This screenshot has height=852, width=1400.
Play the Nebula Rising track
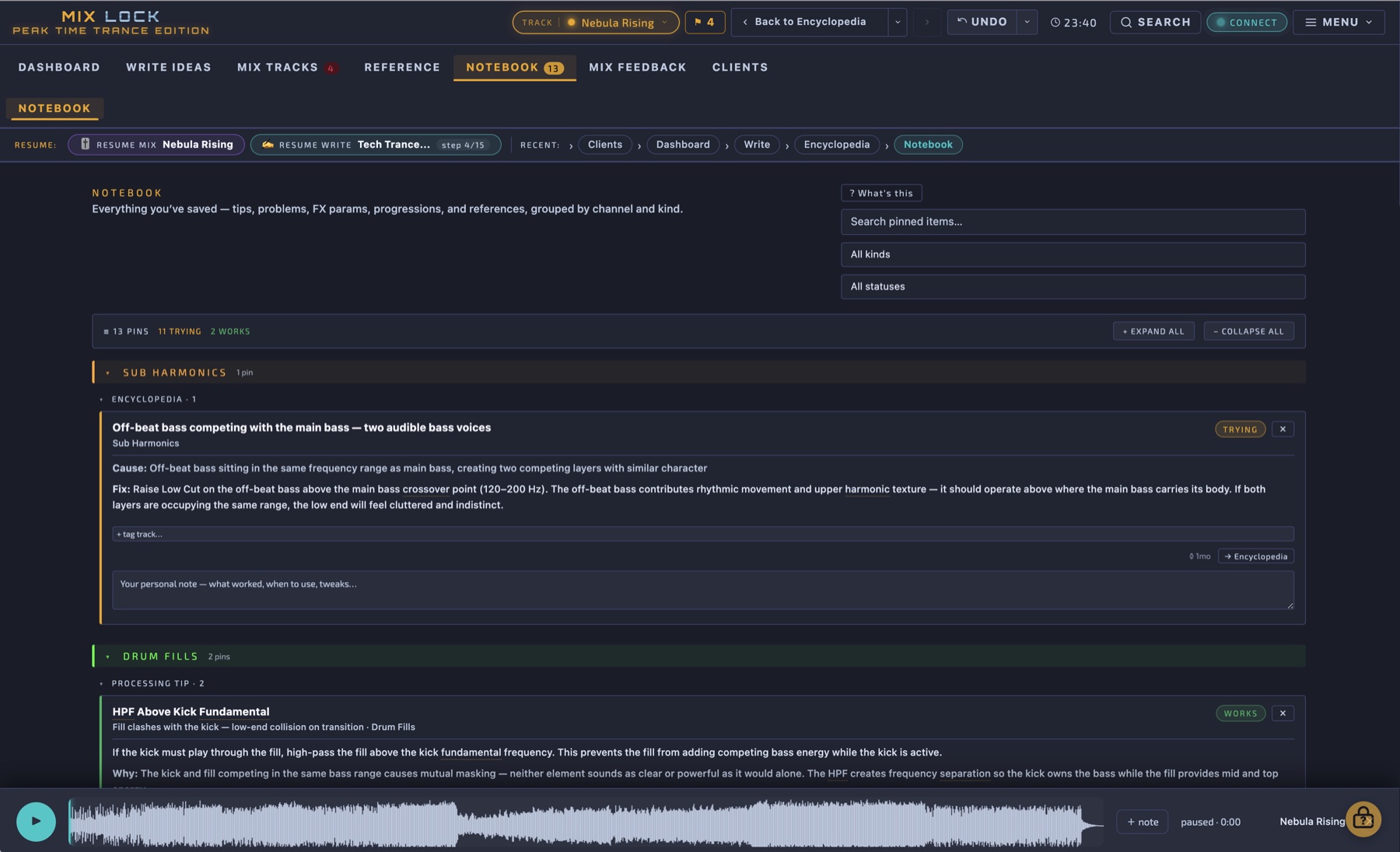tap(36, 822)
